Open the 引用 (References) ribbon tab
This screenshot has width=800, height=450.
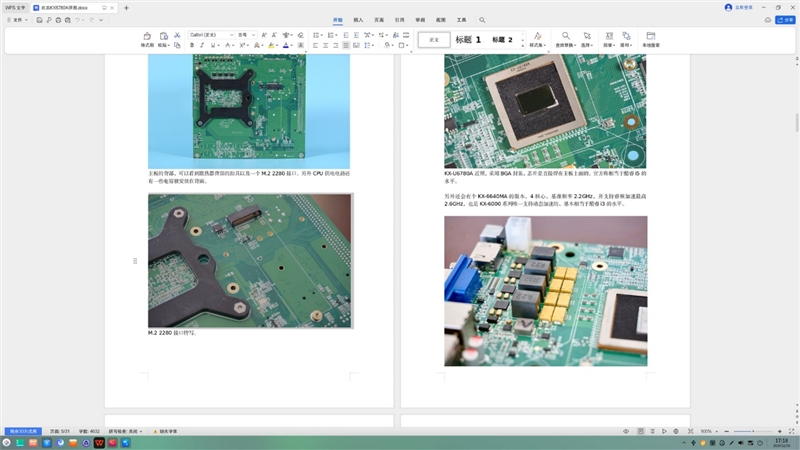click(400, 19)
